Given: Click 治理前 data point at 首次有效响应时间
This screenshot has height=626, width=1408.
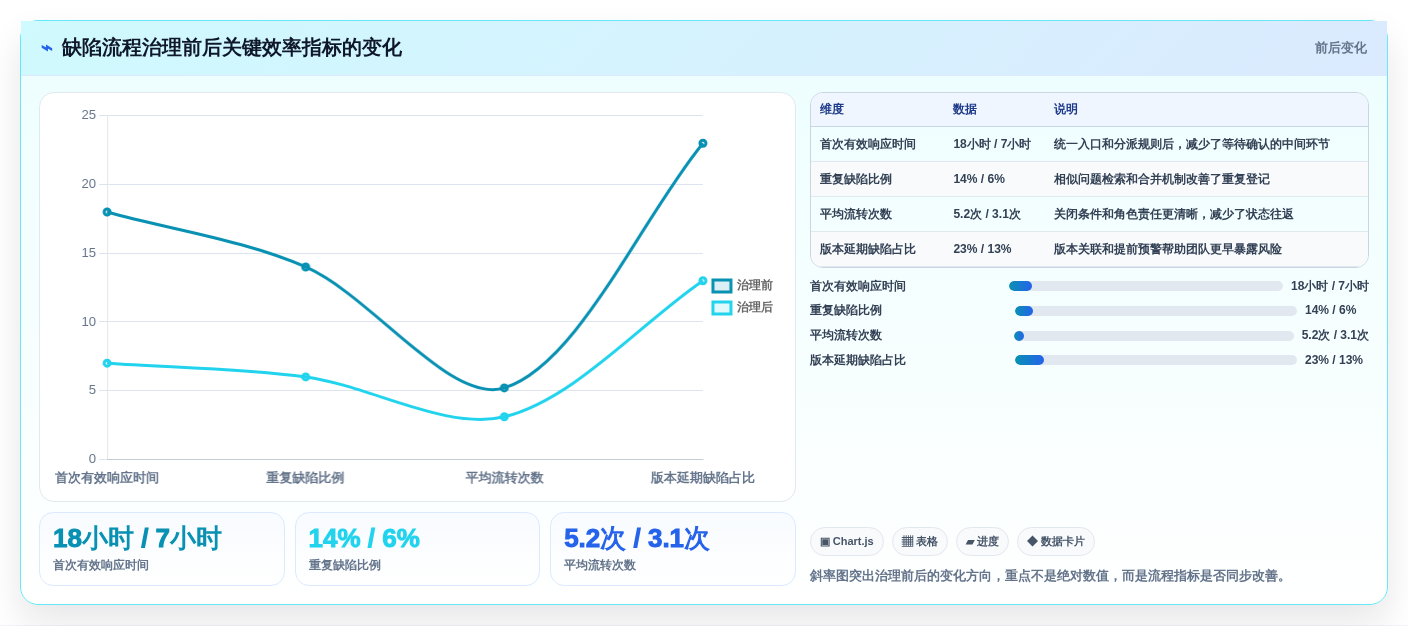Looking at the screenshot, I should point(107,212).
